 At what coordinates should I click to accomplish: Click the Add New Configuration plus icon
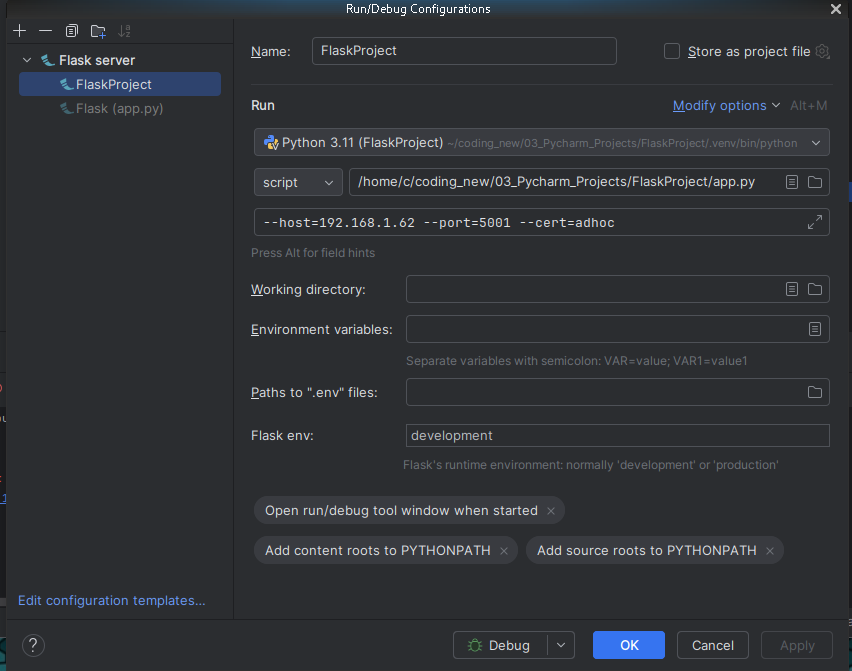(x=19, y=31)
